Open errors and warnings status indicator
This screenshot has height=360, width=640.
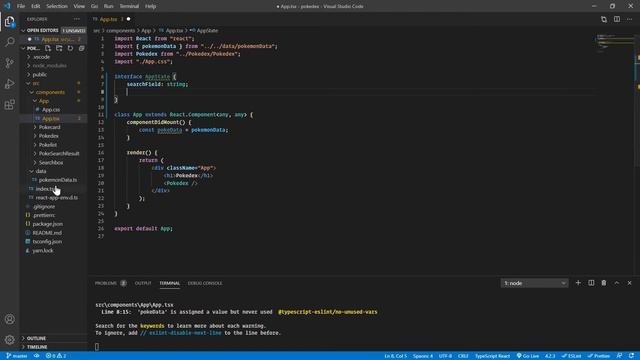(56, 356)
